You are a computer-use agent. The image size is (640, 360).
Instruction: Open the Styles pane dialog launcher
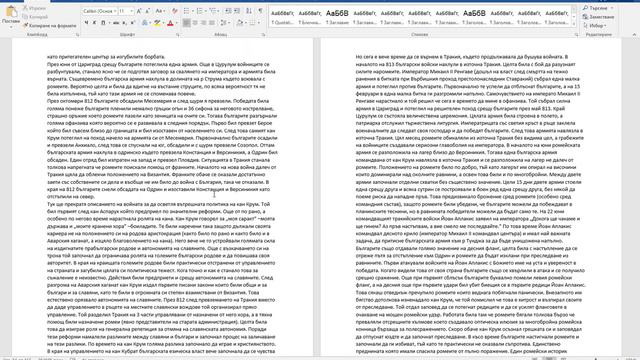point(576,35)
